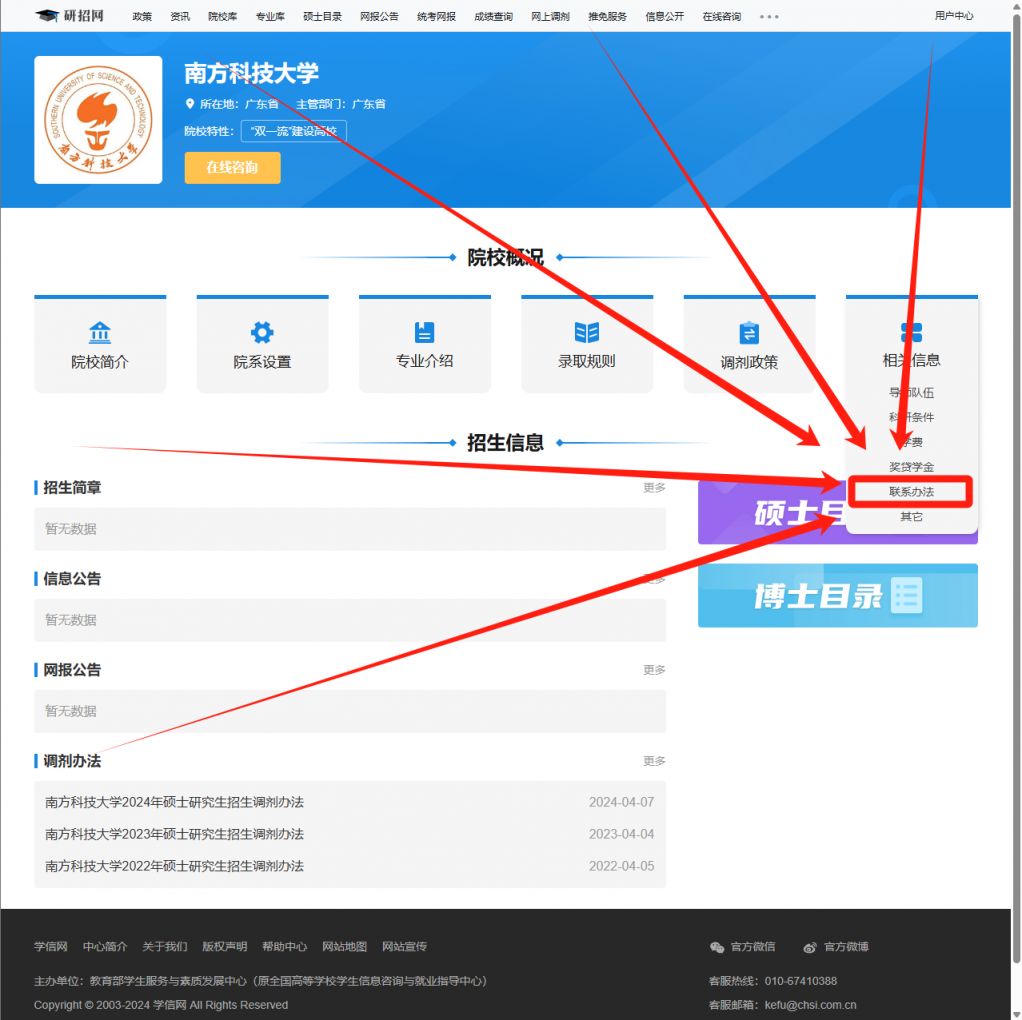The width and height of the screenshot is (1022, 1020).
Task: Go to 资讯 in the top navigation
Action: click(x=180, y=16)
